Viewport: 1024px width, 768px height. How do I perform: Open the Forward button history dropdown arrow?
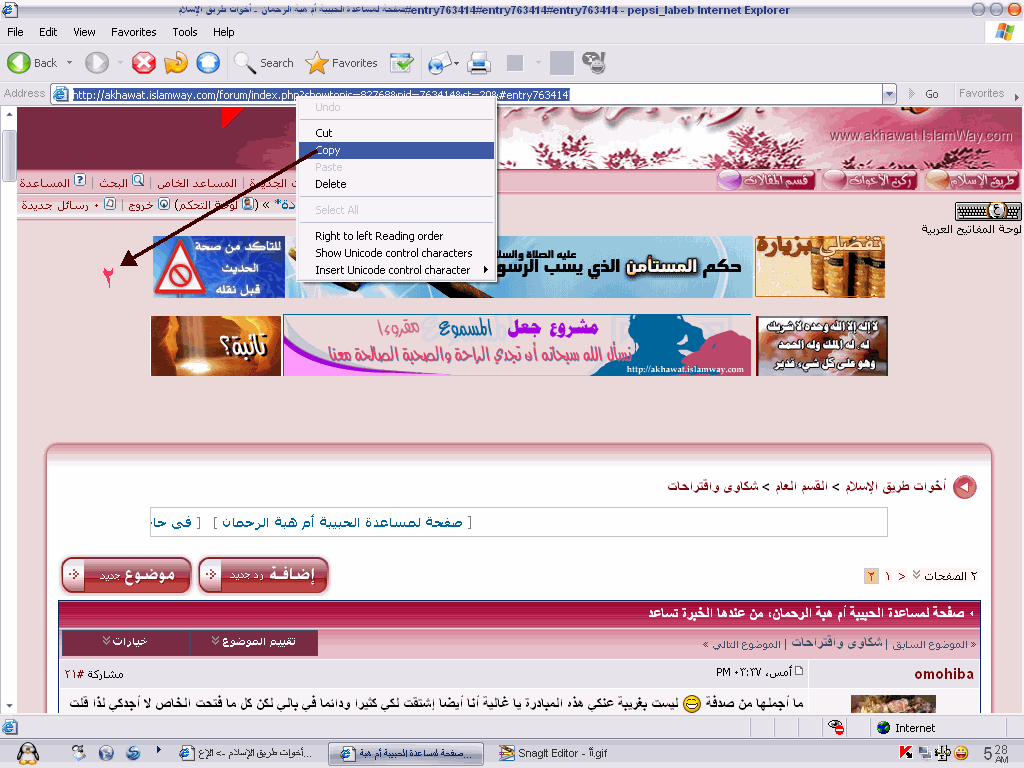pyautogui.click(x=120, y=63)
